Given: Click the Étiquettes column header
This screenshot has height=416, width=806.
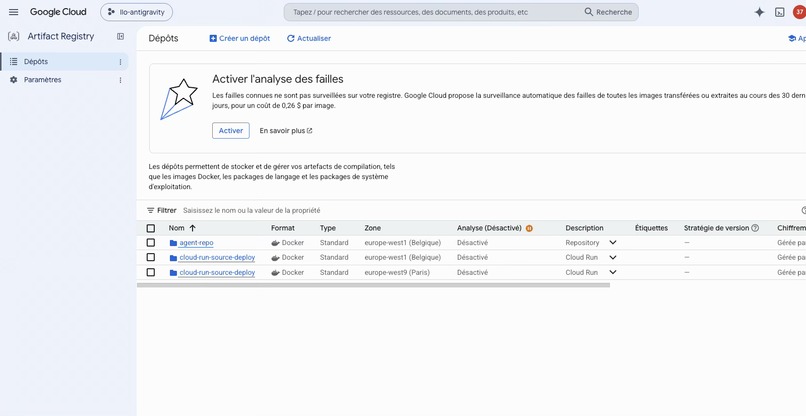Looking at the screenshot, I should (x=651, y=228).
